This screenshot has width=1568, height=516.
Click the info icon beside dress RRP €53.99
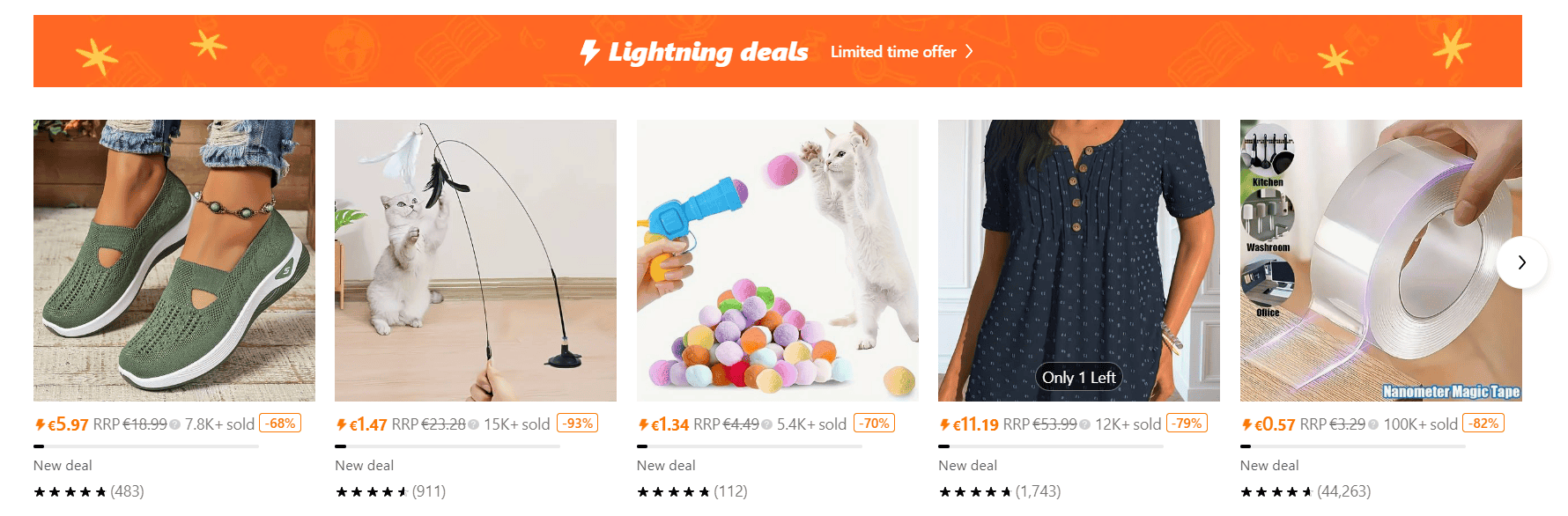click(x=1083, y=424)
